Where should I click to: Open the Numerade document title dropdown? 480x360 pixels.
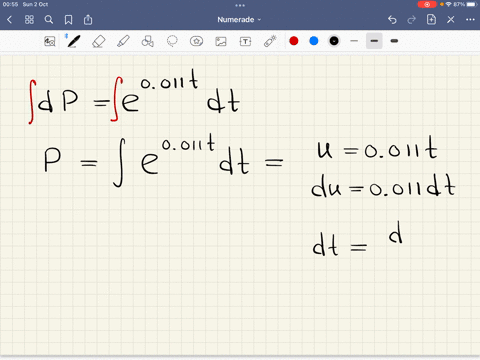[x=239, y=20]
